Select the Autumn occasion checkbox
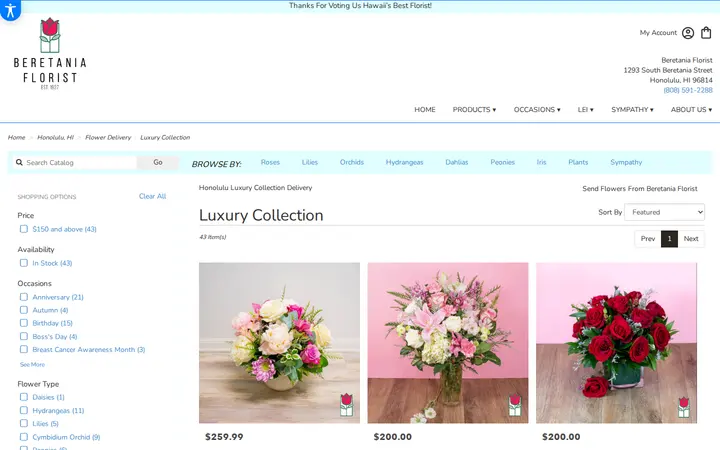This screenshot has width=720, height=450. point(24,310)
